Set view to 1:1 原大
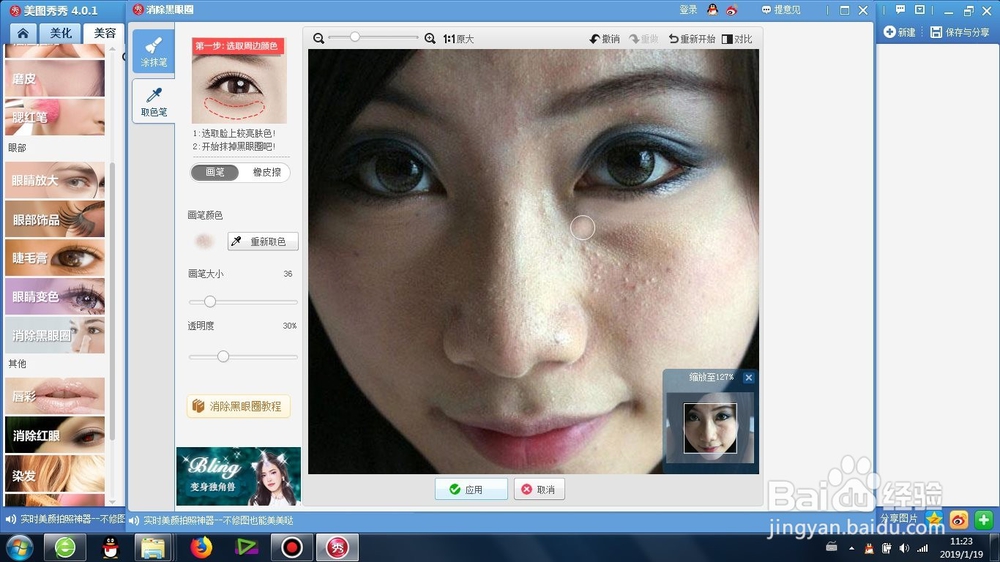Image resolution: width=1000 pixels, height=562 pixels. tap(459, 39)
